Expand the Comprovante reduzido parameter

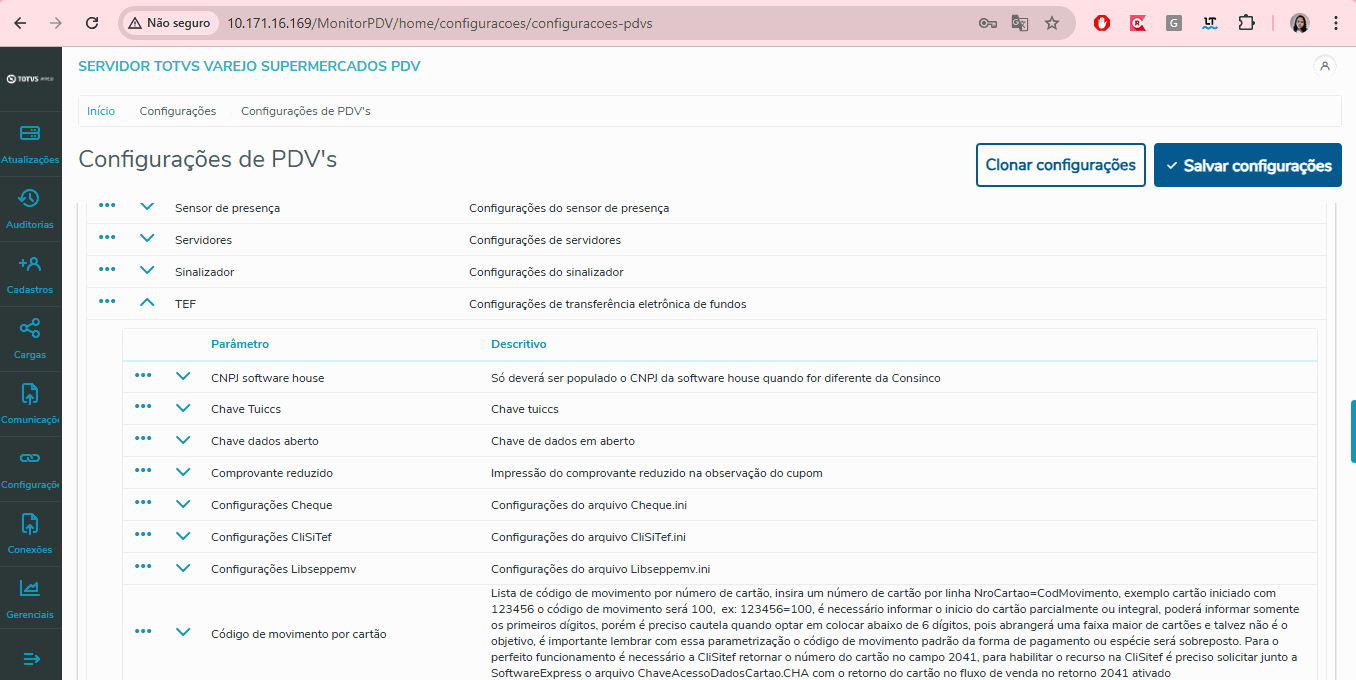click(x=182, y=472)
